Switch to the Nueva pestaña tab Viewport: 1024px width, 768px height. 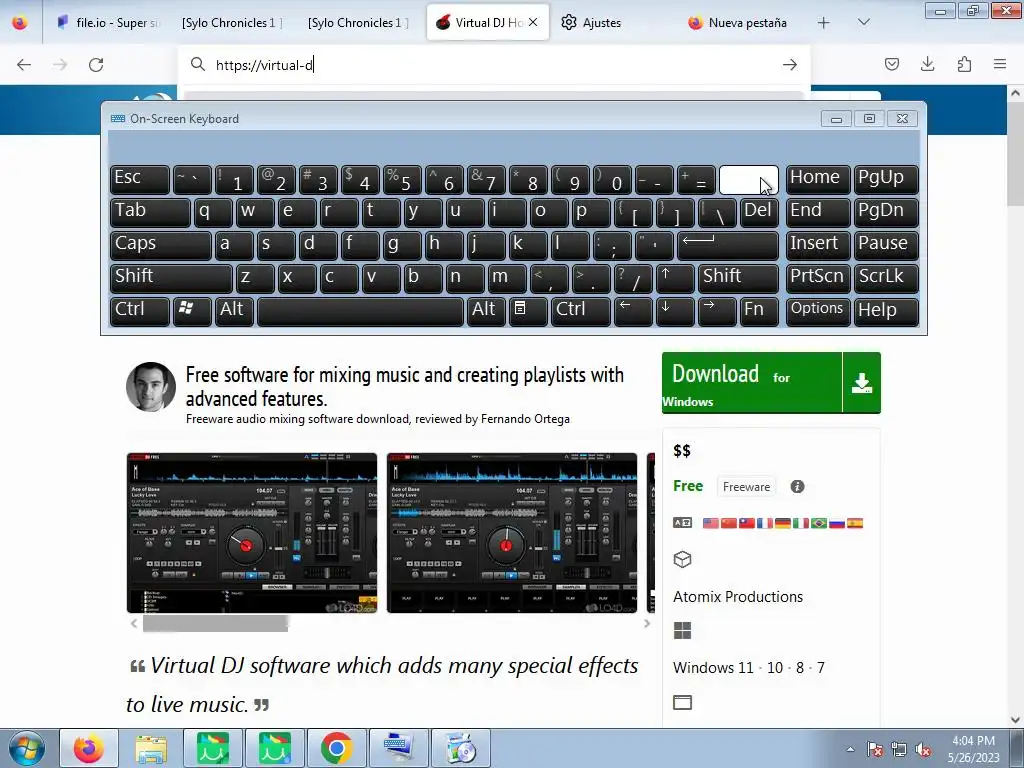(x=738, y=23)
